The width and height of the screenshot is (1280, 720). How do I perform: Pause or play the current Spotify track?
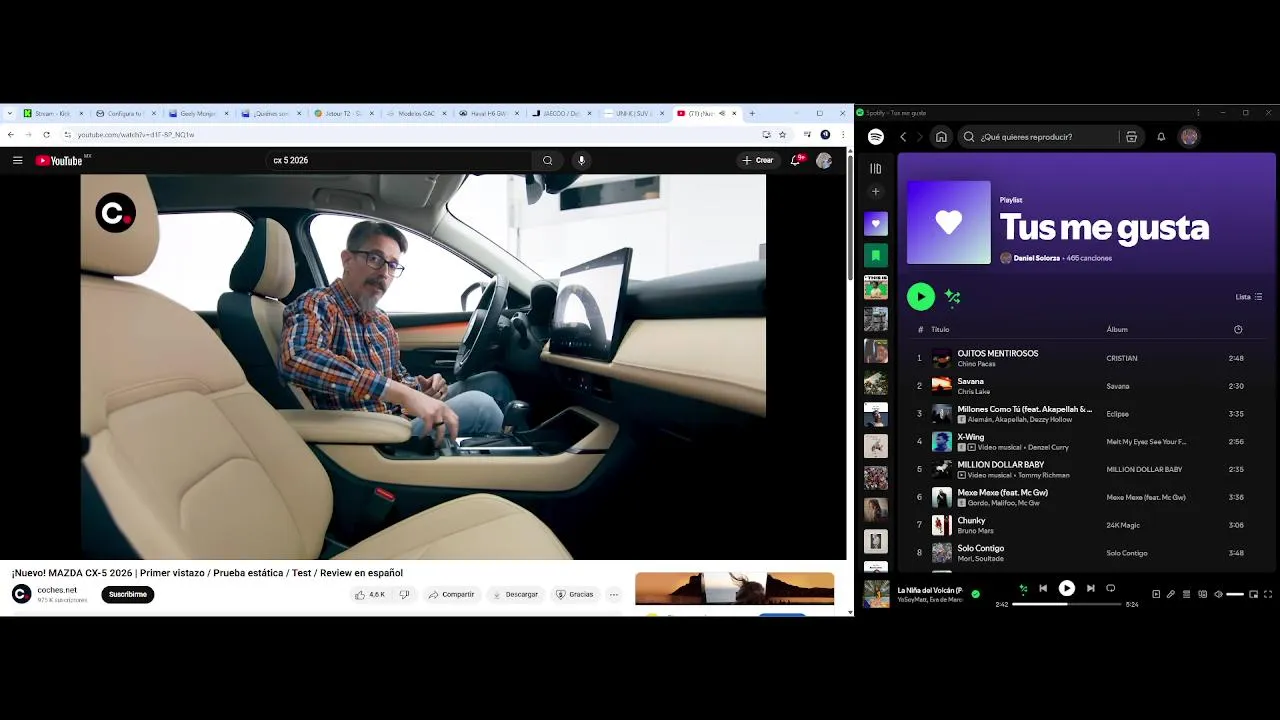pyautogui.click(x=1067, y=589)
